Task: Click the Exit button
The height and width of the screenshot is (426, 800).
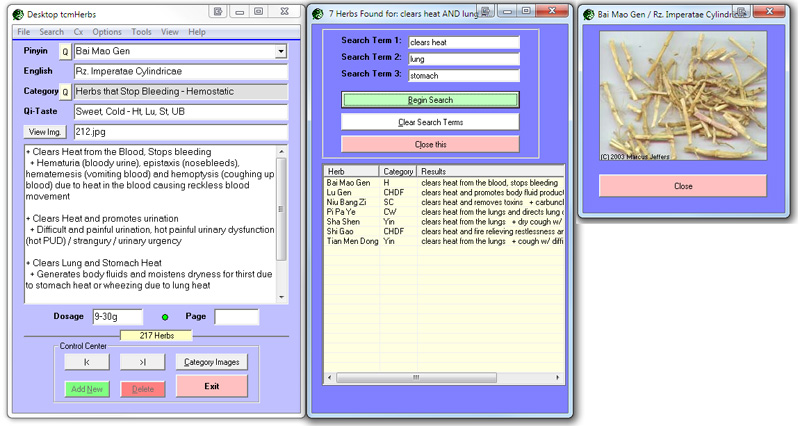Action: coord(212,386)
